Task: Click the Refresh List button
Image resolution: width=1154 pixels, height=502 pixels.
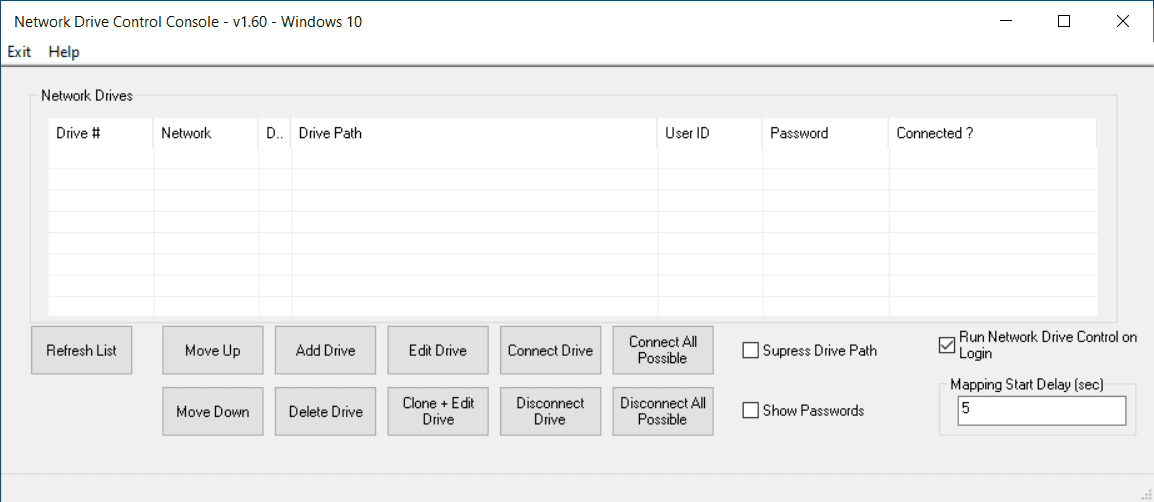Action: point(81,350)
